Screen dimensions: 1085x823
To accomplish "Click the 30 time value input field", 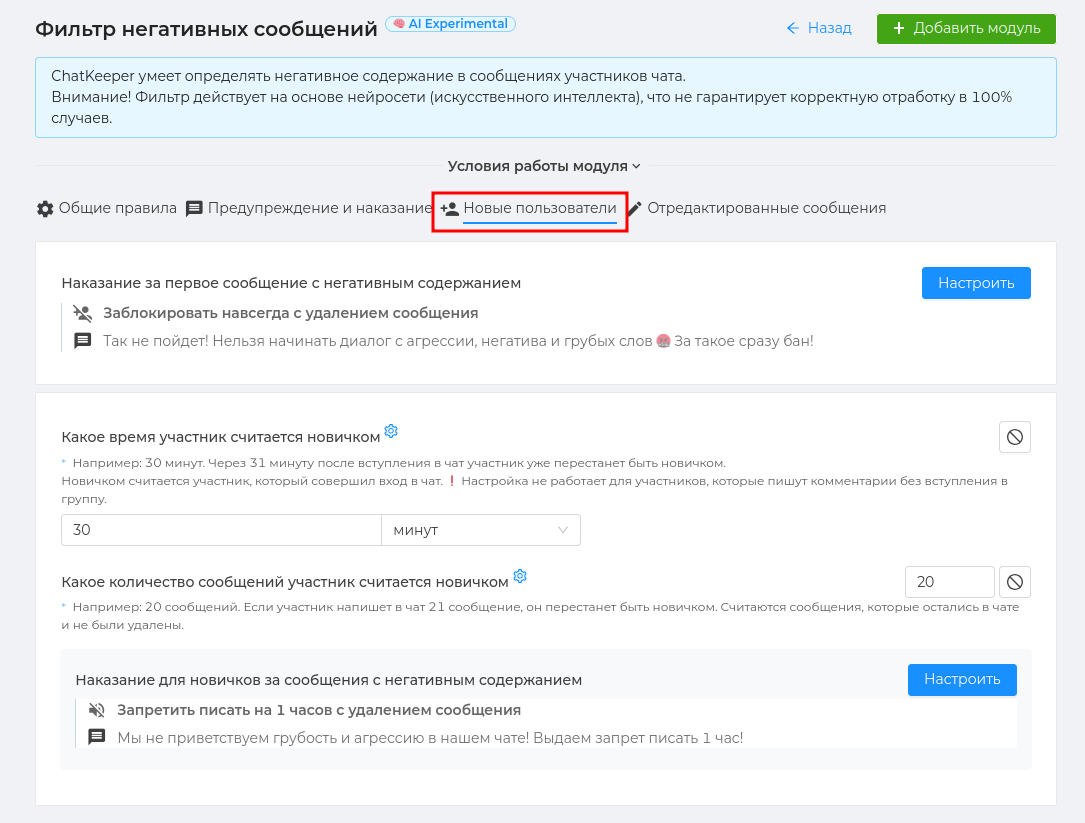I will pos(221,530).
